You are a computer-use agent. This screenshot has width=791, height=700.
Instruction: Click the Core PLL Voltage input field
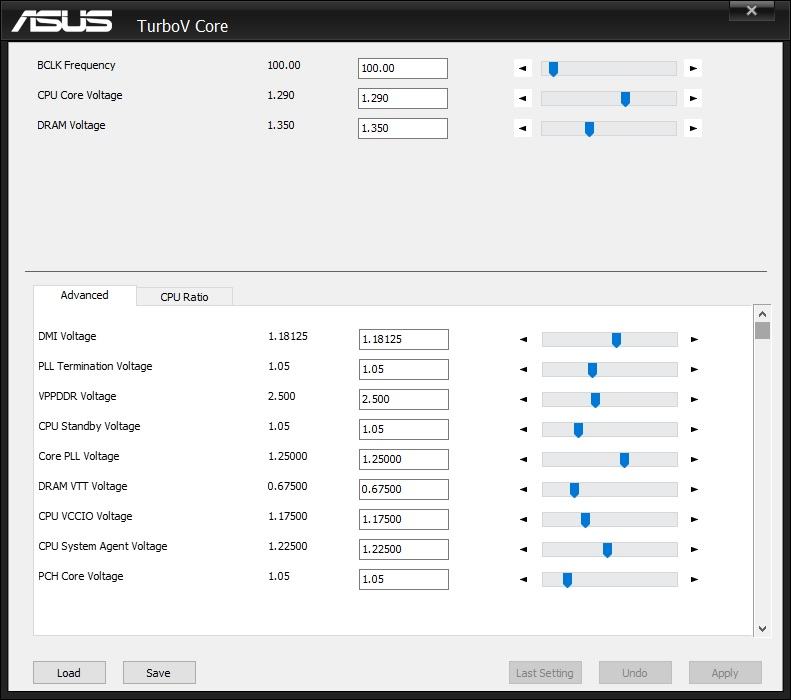click(x=404, y=459)
